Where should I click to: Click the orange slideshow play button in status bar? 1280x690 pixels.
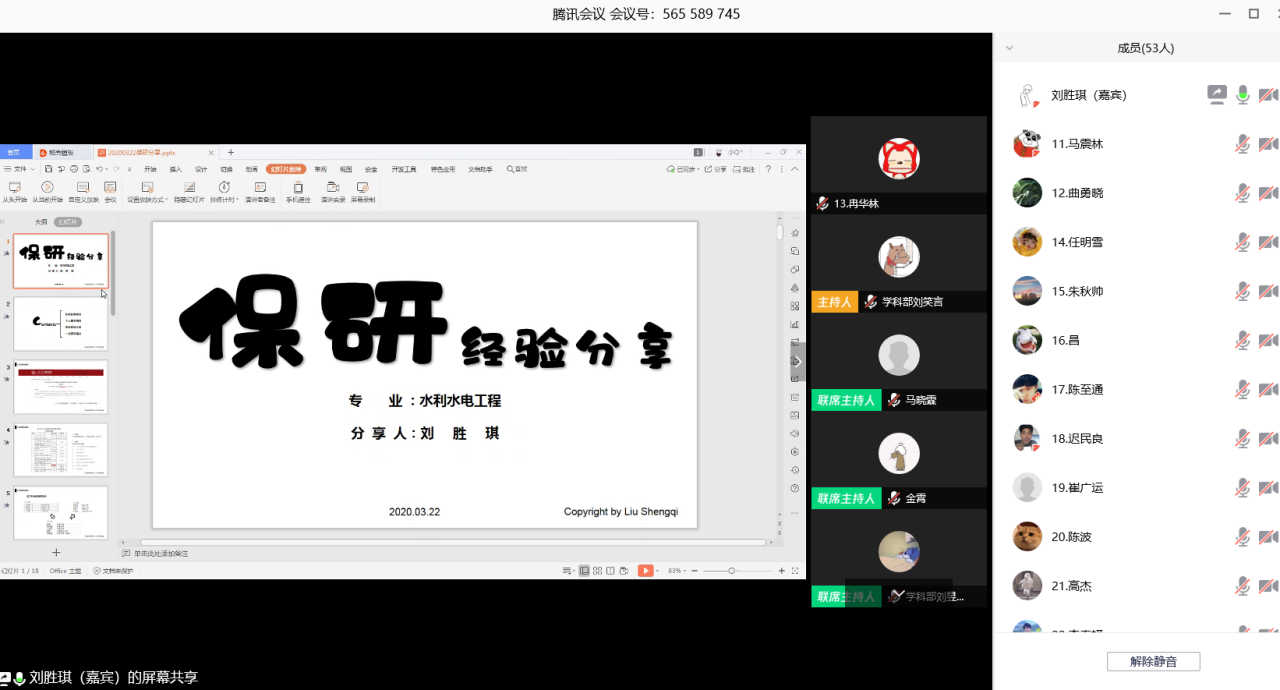click(646, 570)
